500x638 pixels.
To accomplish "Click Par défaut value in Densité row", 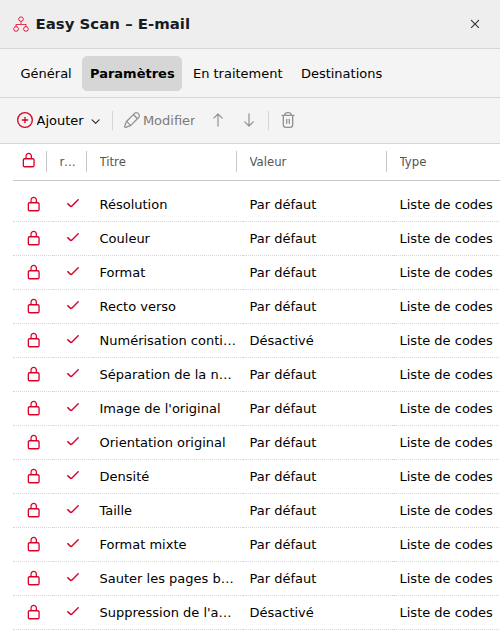I will (x=283, y=476).
